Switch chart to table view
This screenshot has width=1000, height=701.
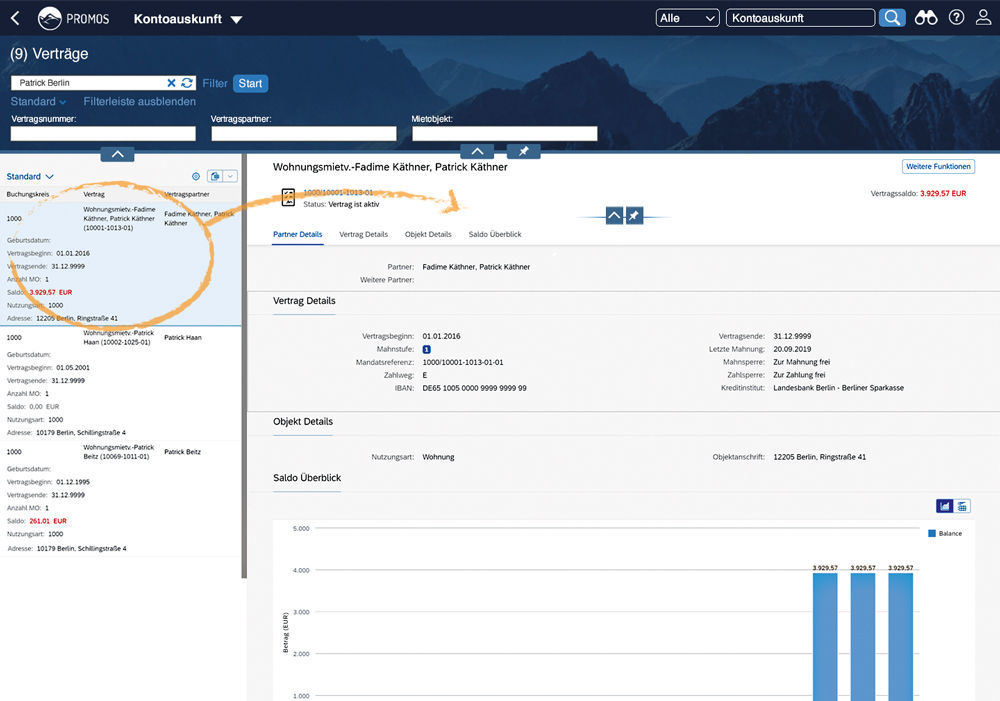point(962,507)
